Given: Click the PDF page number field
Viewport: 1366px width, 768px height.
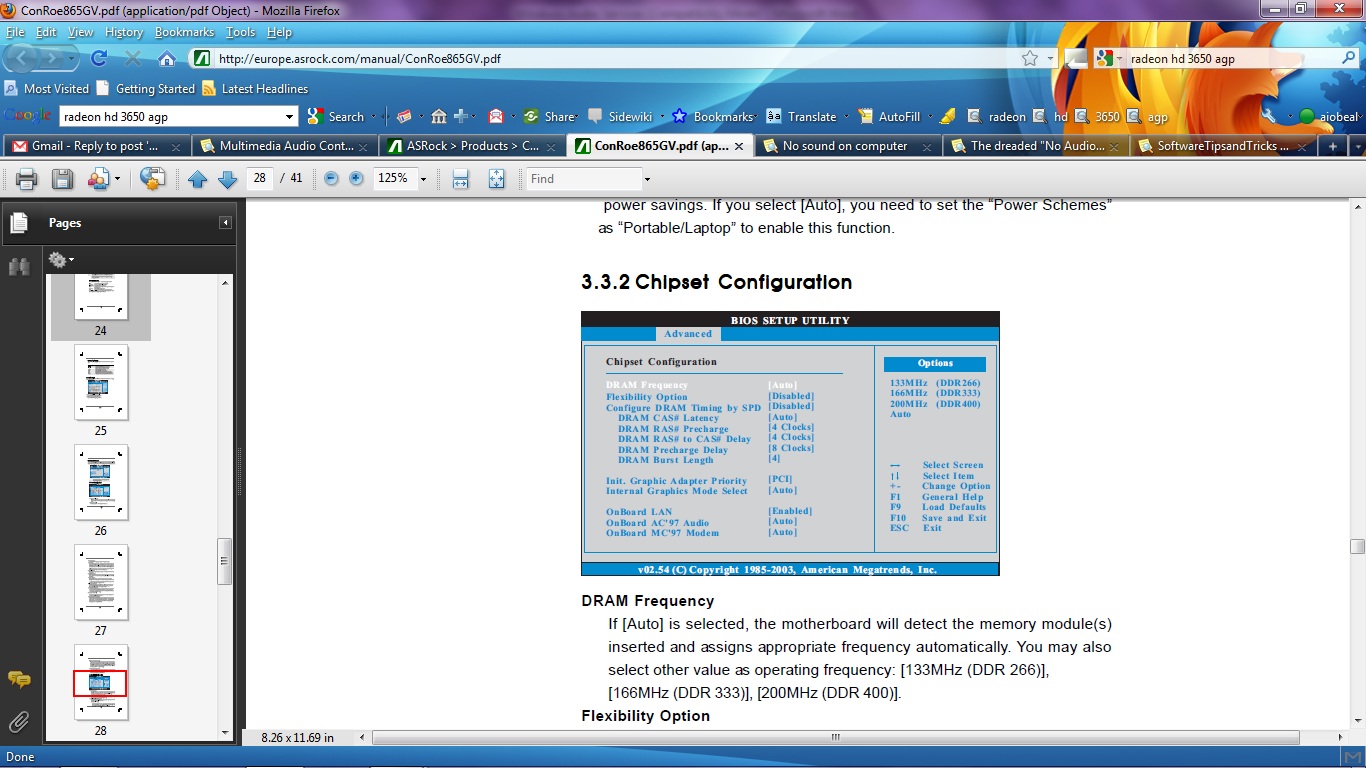Looking at the screenshot, I should click(260, 179).
